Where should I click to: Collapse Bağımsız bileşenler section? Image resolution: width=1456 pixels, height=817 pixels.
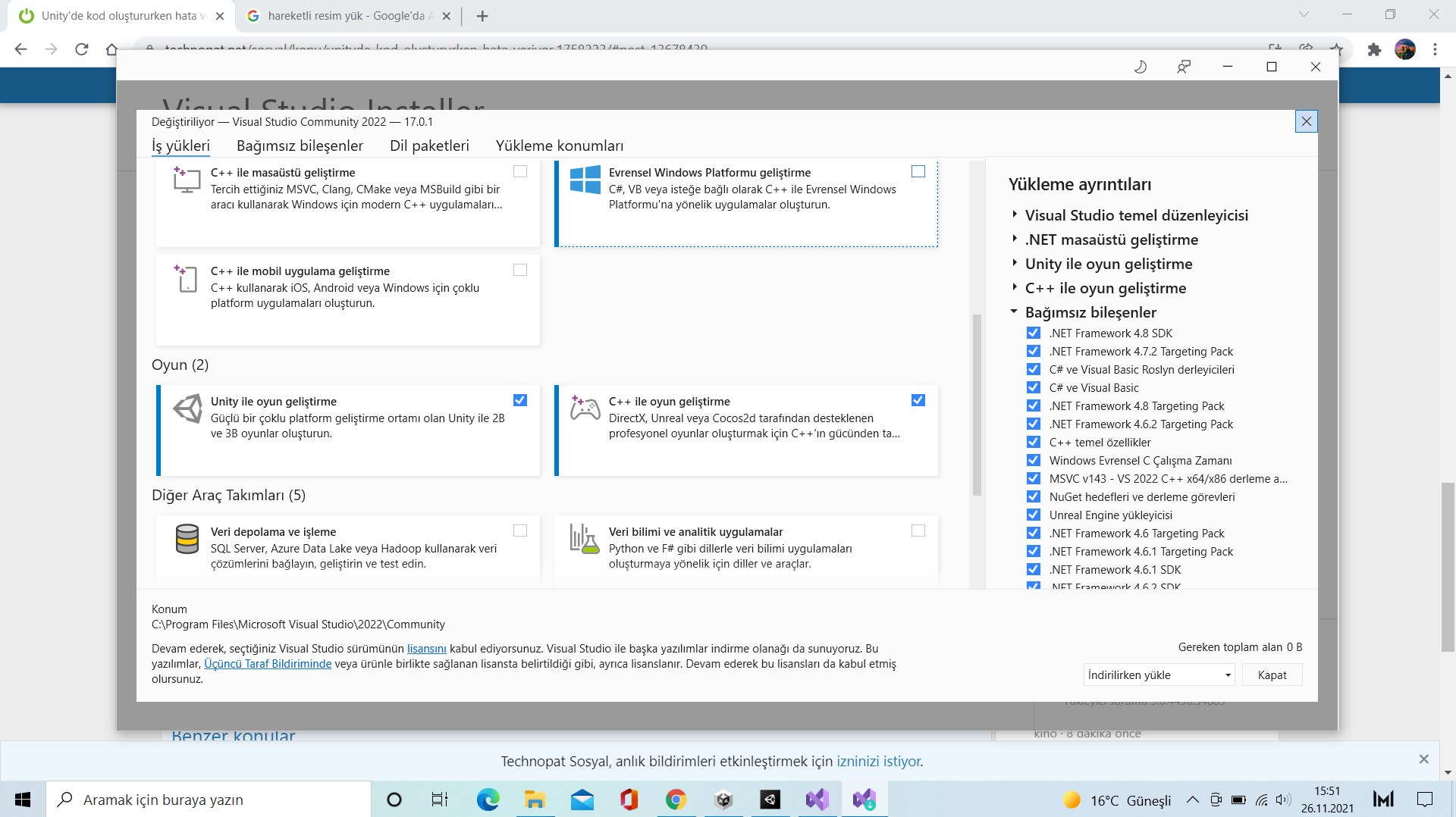click(x=1014, y=311)
